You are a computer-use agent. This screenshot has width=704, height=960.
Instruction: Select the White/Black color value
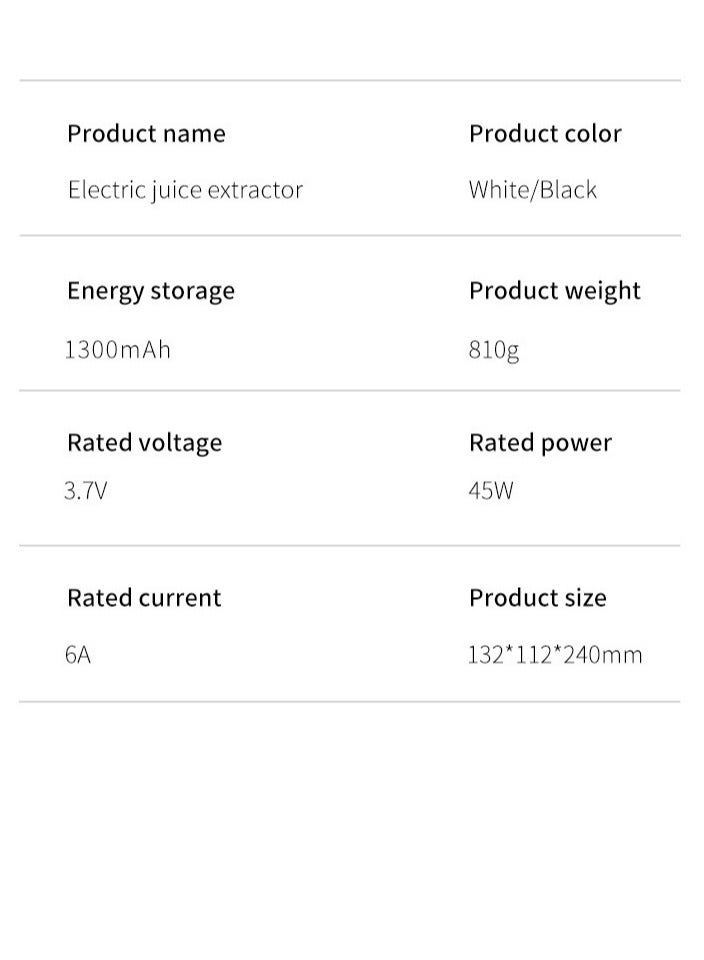click(533, 190)
